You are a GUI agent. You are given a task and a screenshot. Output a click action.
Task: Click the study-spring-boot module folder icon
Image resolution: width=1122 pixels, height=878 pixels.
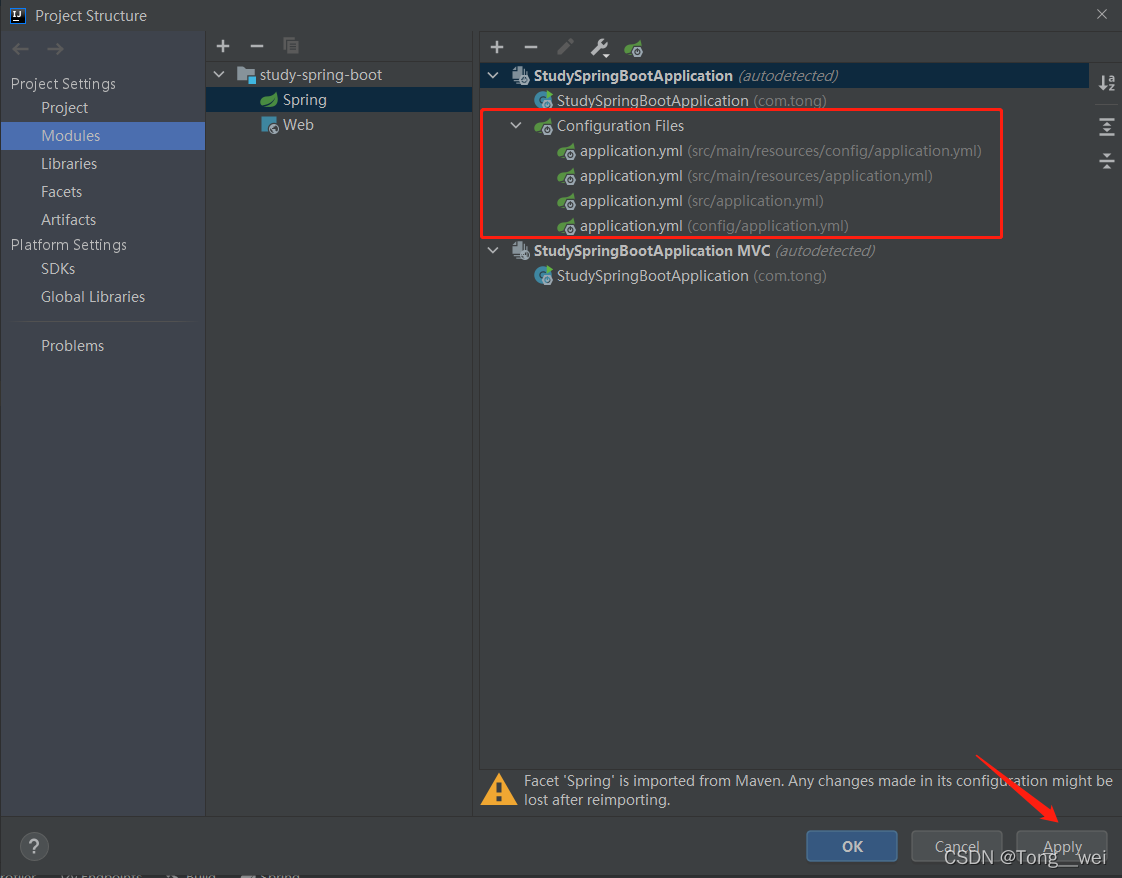point(246,74)
